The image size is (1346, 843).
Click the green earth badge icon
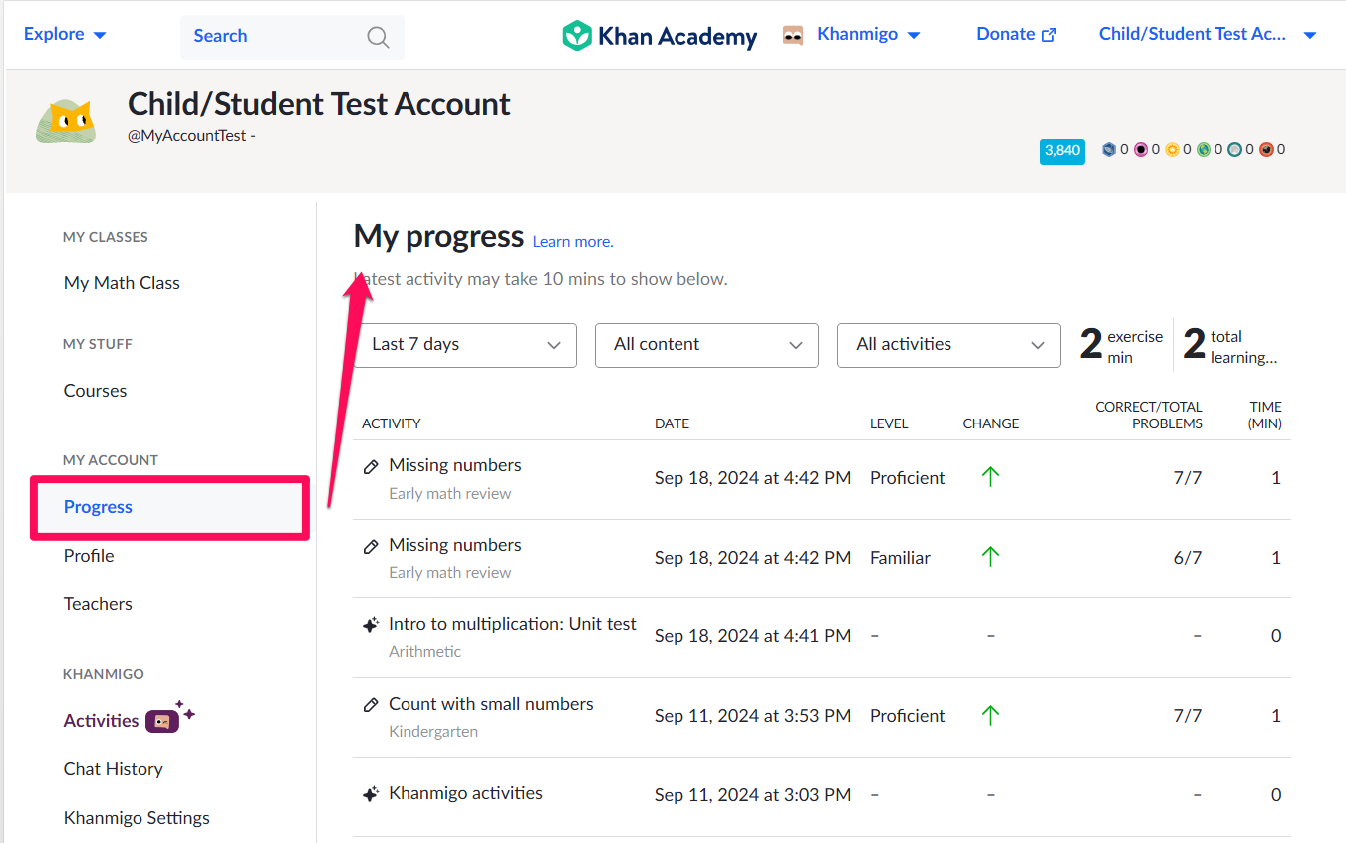(1204, 150)
